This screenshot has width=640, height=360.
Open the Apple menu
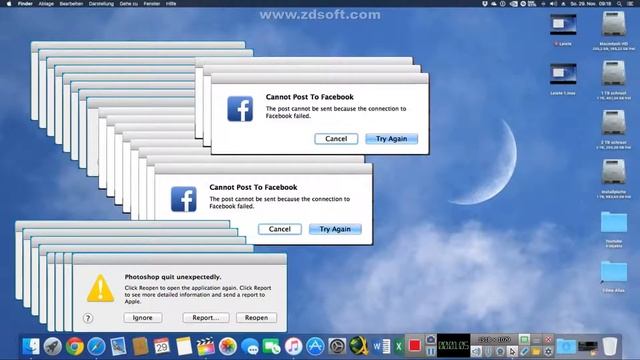tap(9, 3)
